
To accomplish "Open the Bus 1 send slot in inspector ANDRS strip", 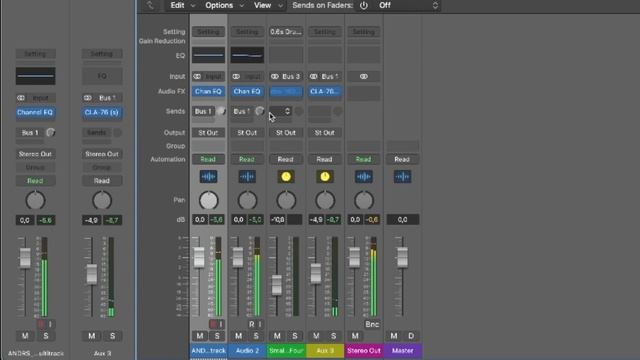I will [x=30, y=133].
